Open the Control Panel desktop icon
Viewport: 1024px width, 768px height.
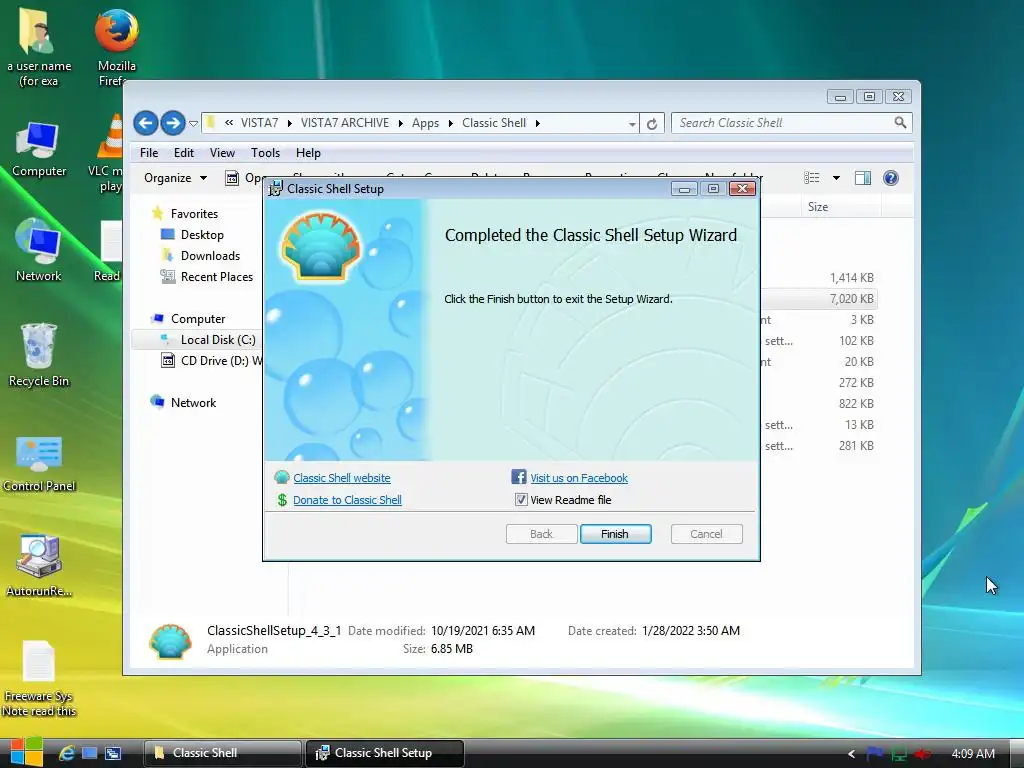39,463
